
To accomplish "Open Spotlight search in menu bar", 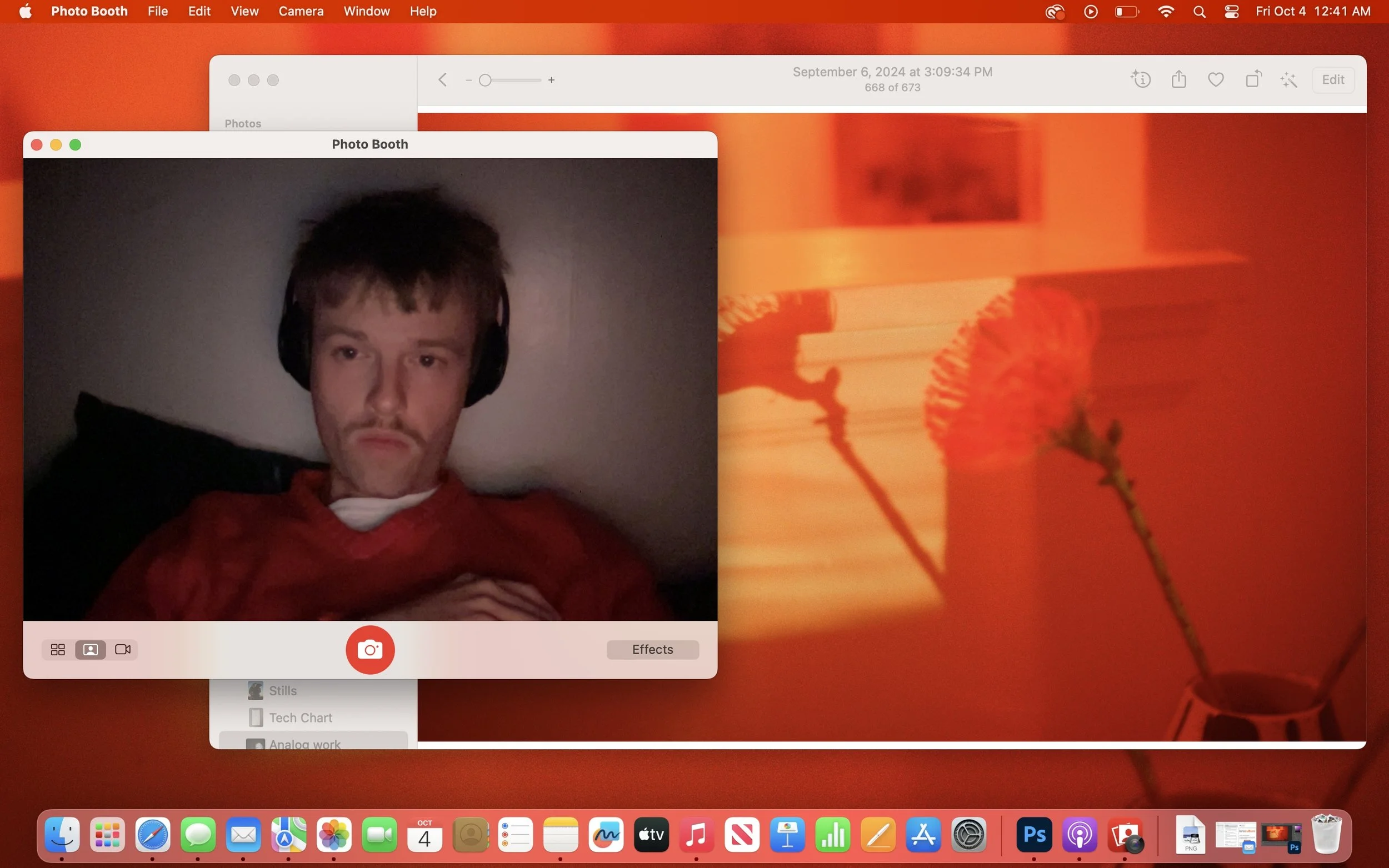I will tap(1199, 12).
